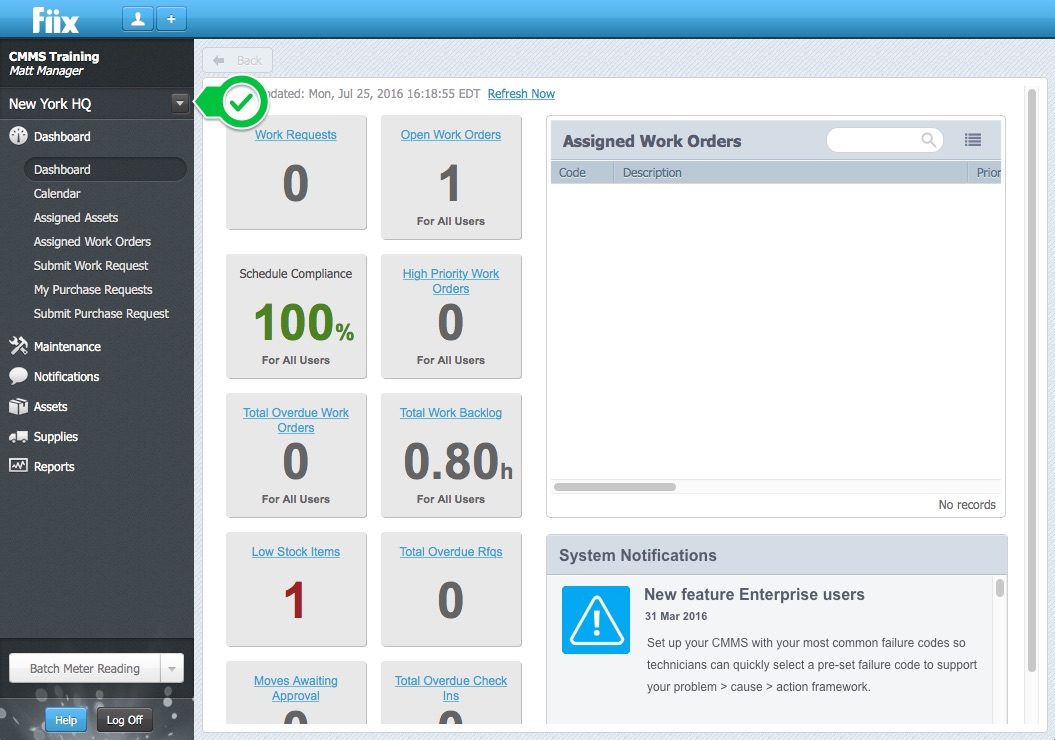Click the Schedule Compliance 100% value

304,322
